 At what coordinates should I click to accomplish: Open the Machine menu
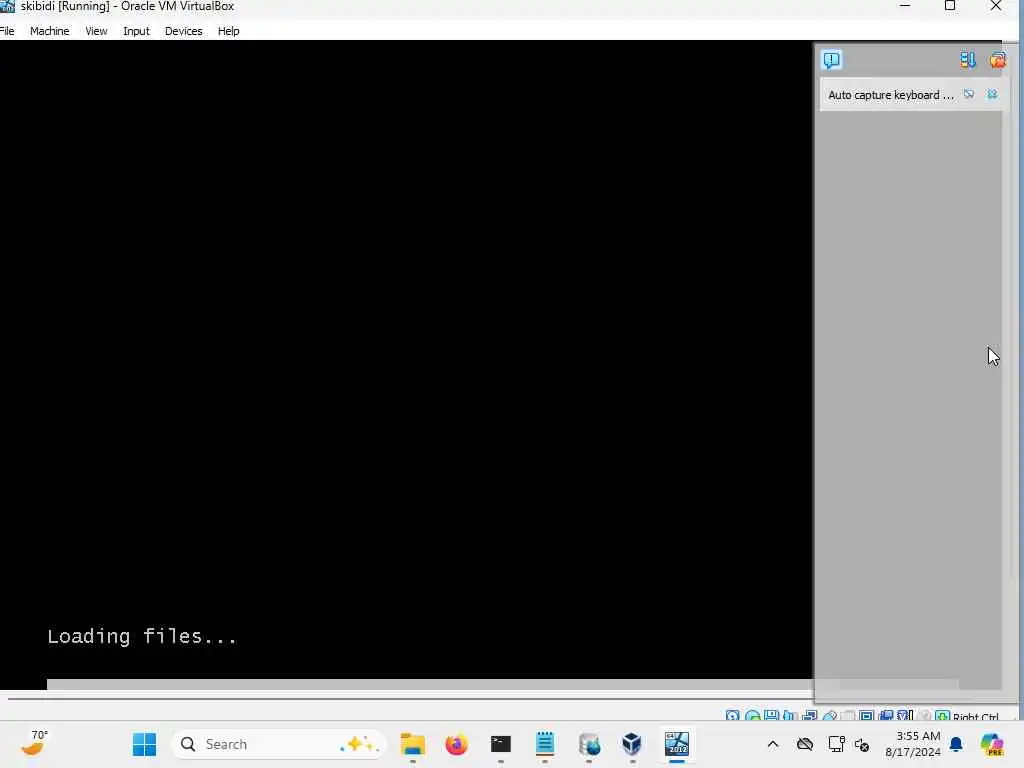point(50,31)
